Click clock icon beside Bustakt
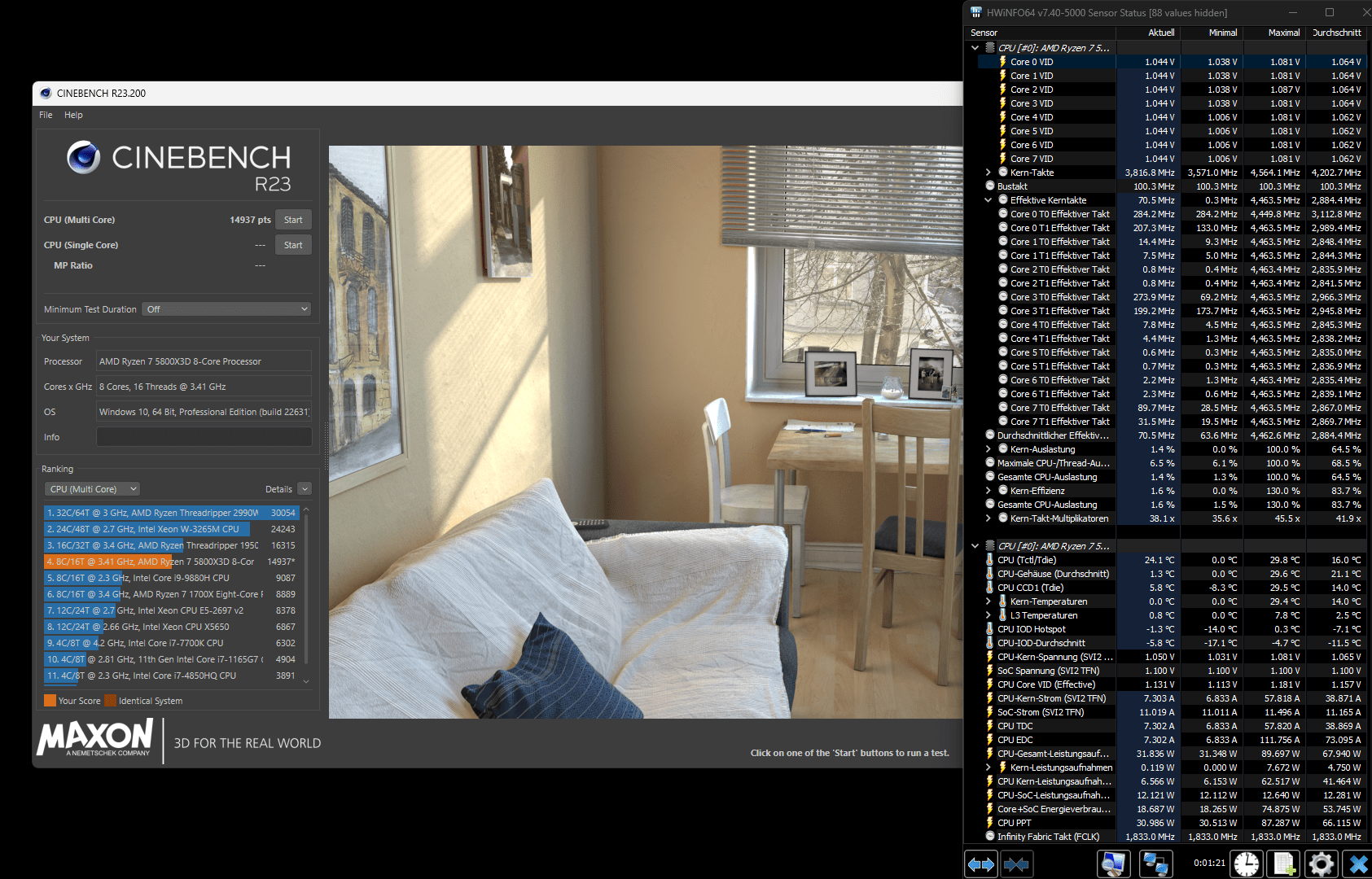Image resolution: width=1372 pixels, height=879 pixels. tap(990, 186)
